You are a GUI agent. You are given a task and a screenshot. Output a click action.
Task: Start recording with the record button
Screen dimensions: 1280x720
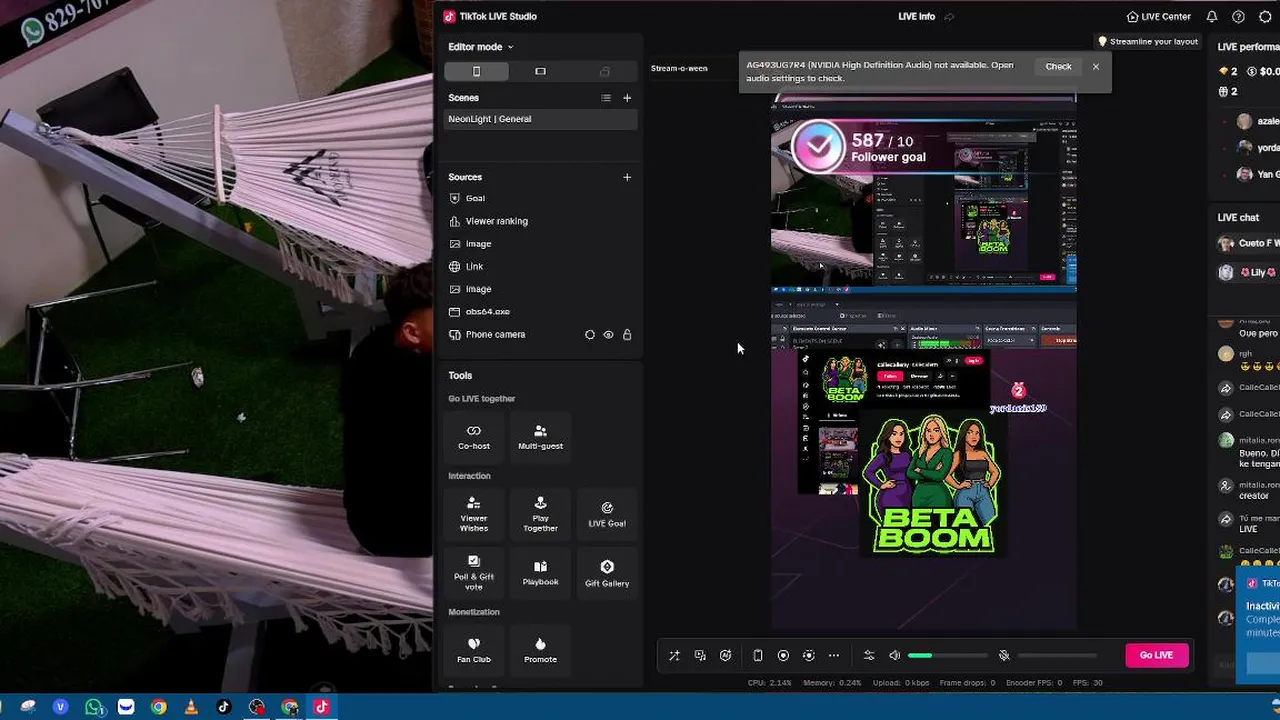click(x=783, y=656)
